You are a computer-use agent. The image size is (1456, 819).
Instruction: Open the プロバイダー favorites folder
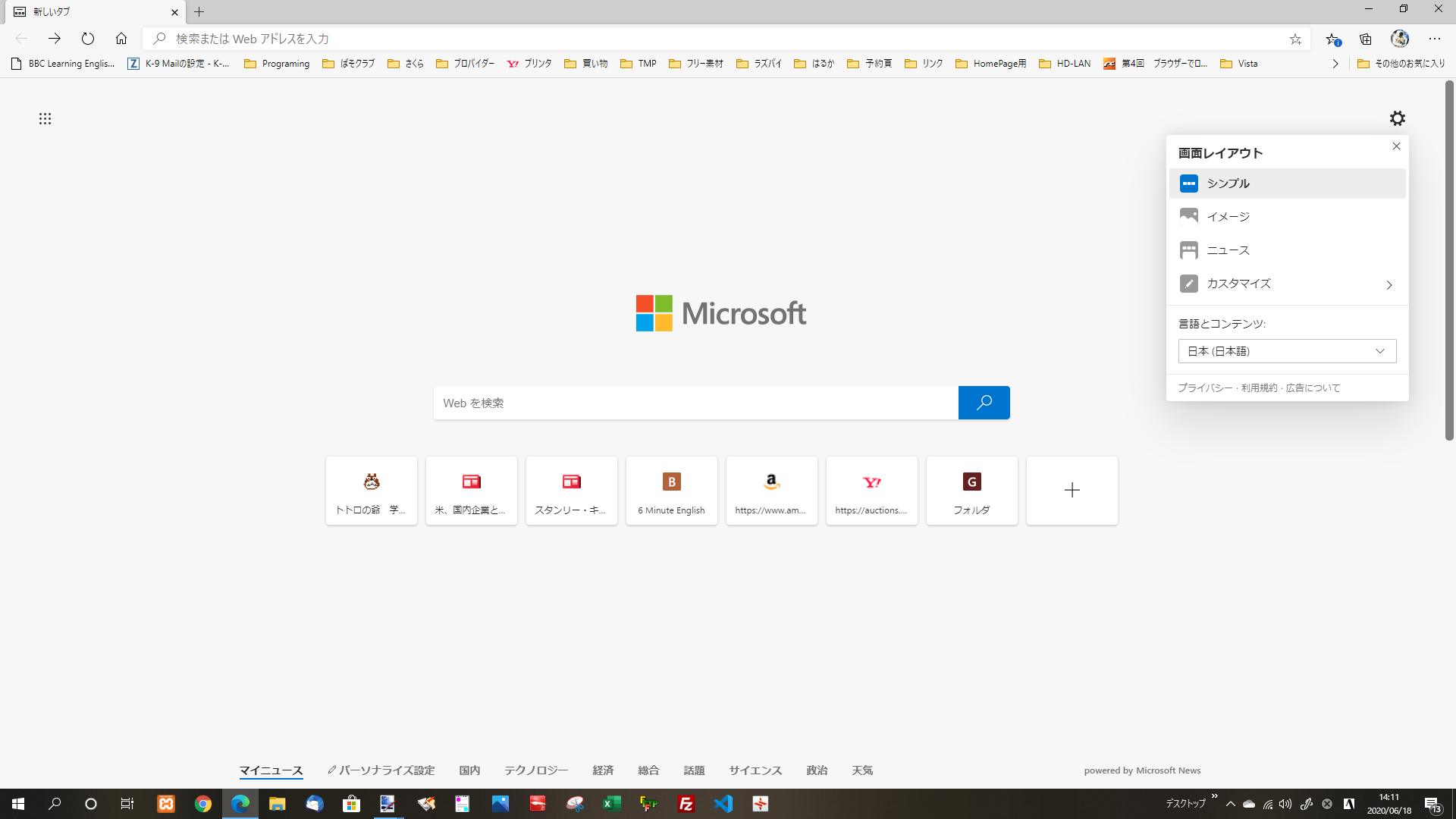click(465, 64)
